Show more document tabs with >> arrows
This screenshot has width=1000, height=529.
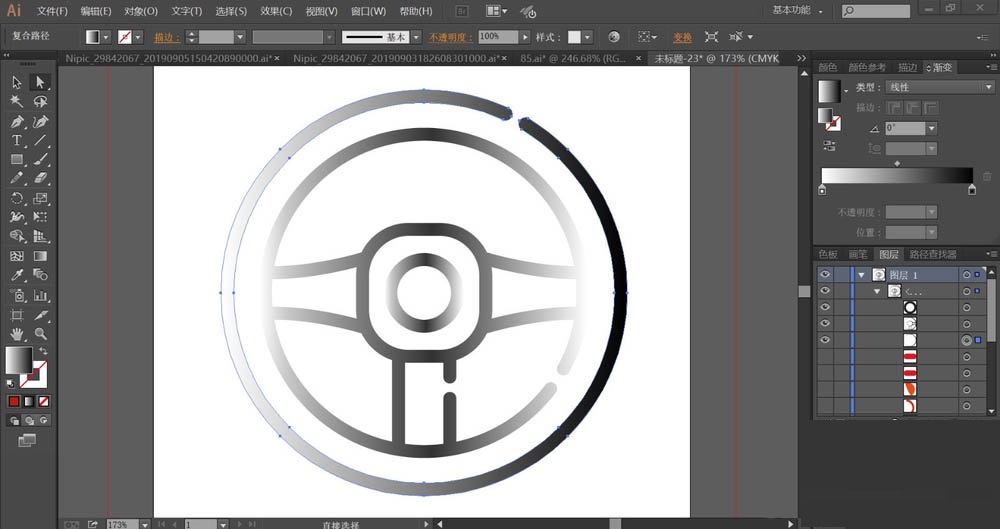[x=802, y=58]
